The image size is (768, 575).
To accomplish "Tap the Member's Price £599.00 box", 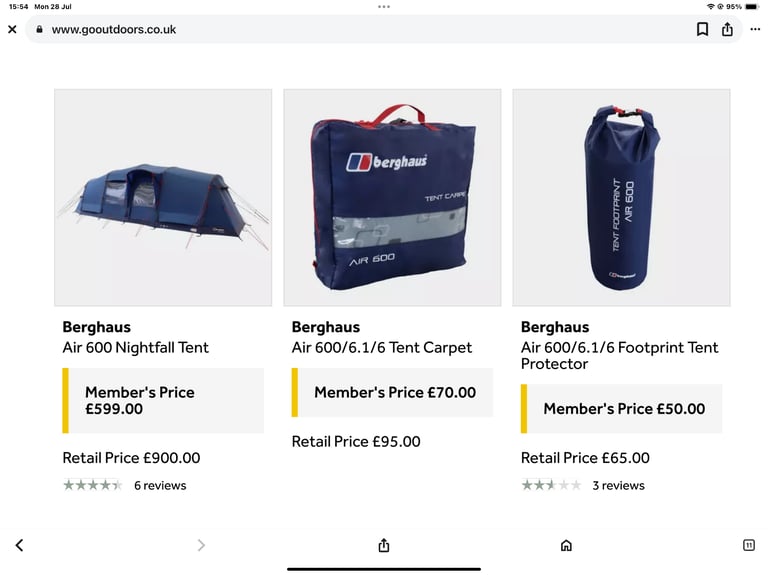I will (x=163, y=401).
